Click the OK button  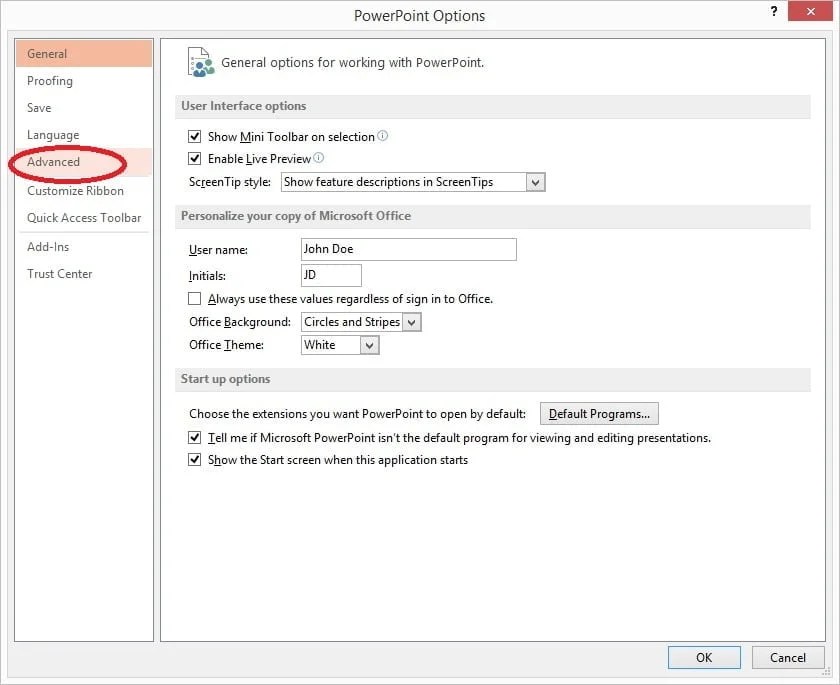pyautogui.click(x=704, y=657)
